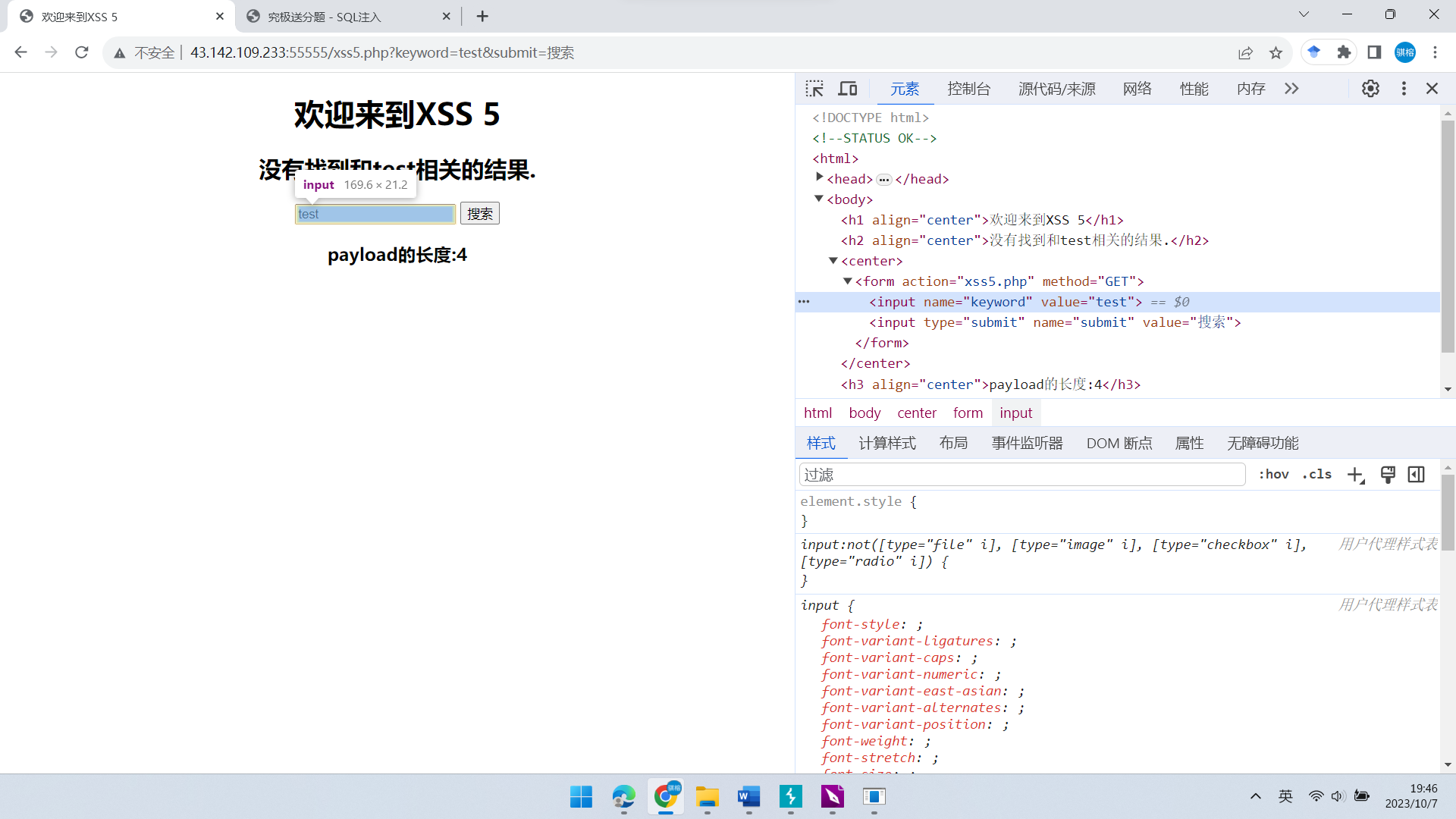The width and height of the screenshot is (1456, 819).
Task: Open the Chrome profile avatar
Action: tap(1405, 52)
